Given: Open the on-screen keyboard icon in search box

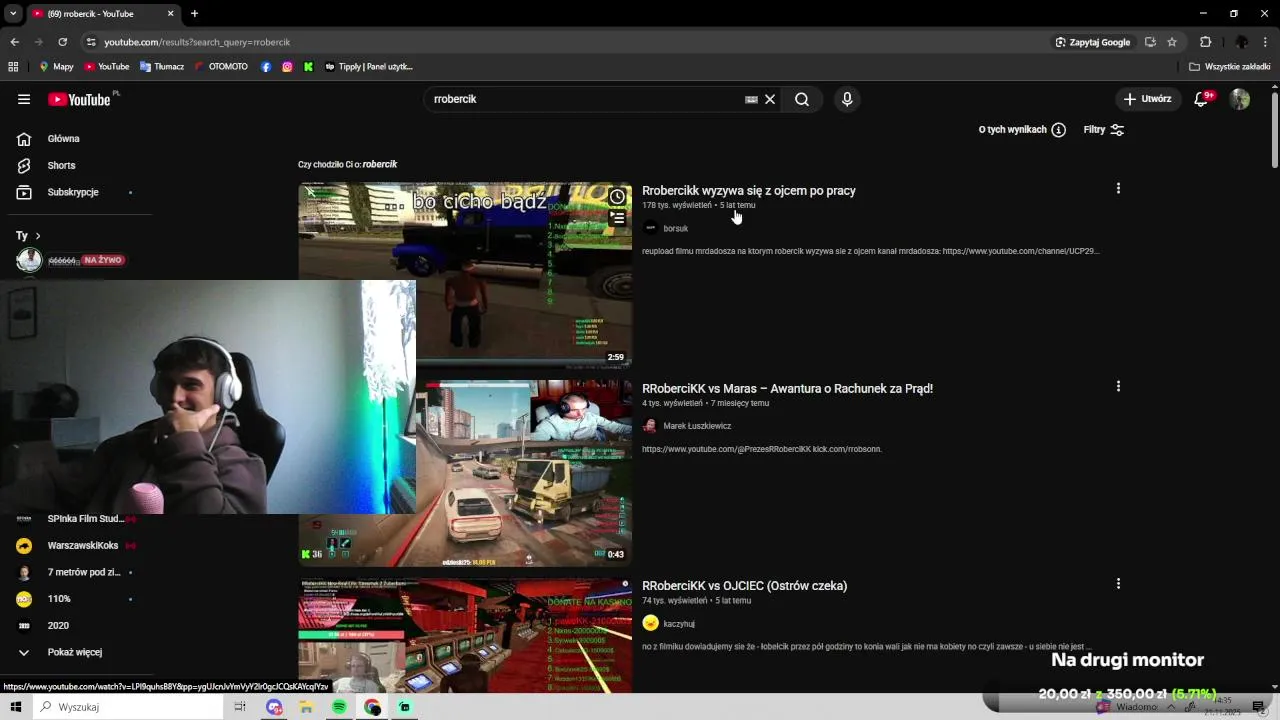Looking at the screenshot, I should 751,99.
